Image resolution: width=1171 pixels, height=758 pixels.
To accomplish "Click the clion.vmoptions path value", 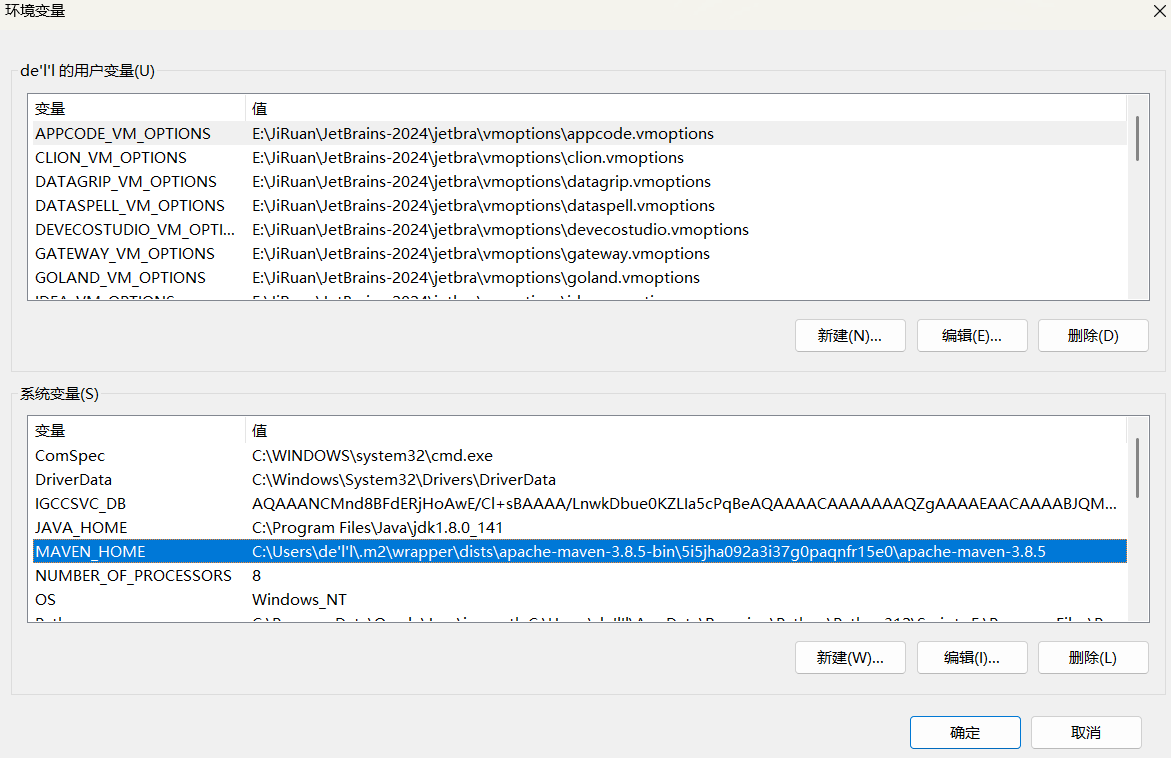I will [468, 158].
